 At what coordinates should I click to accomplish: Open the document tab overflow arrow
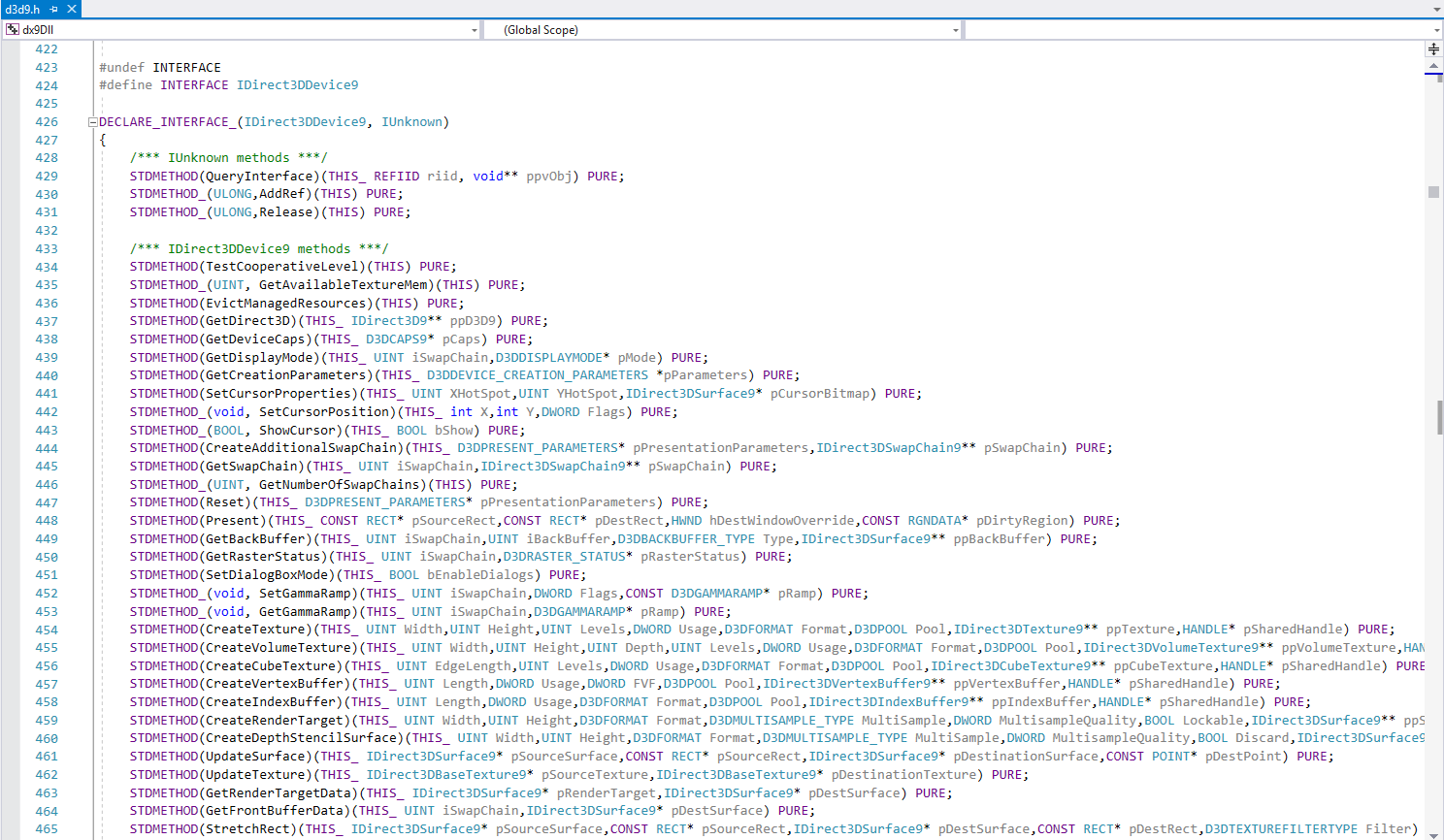tap(1437, 10)
